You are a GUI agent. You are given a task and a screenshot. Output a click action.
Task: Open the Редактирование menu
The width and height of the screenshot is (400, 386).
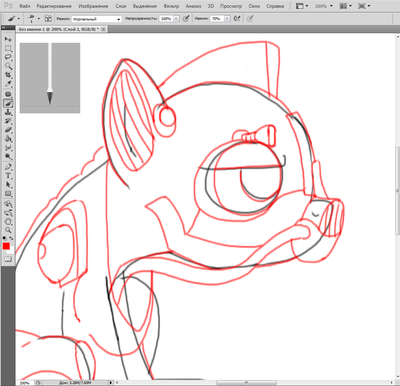(x=54, y=6)
